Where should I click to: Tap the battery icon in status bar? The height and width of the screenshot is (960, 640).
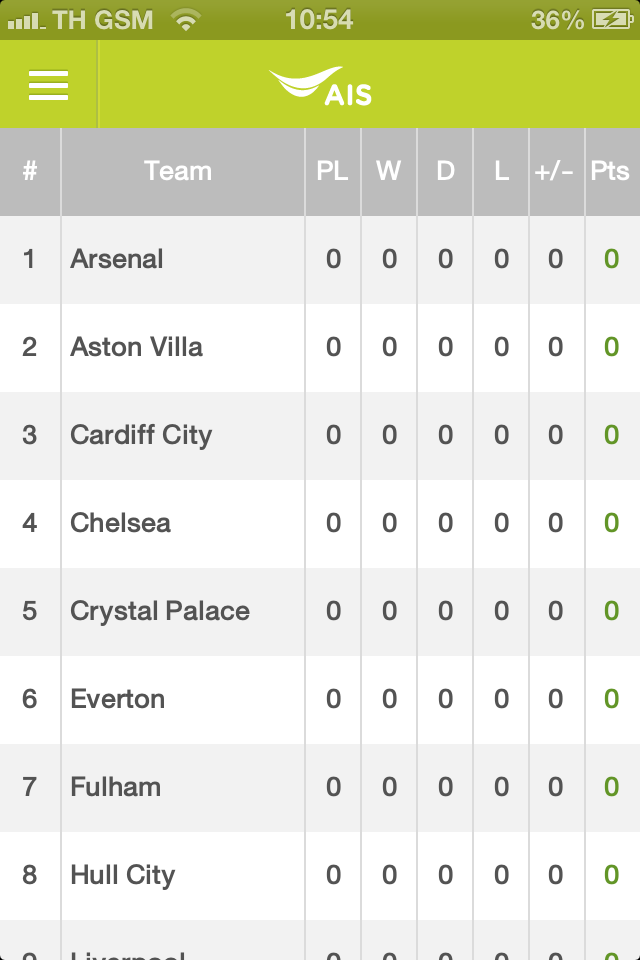point(611,19)
